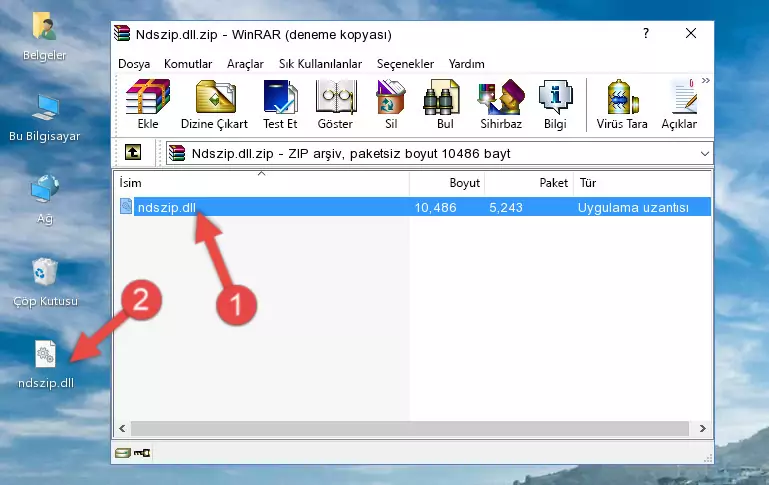Sort file list by İsim column
This screenshot has width=769, height=485.
pos(261,183)
